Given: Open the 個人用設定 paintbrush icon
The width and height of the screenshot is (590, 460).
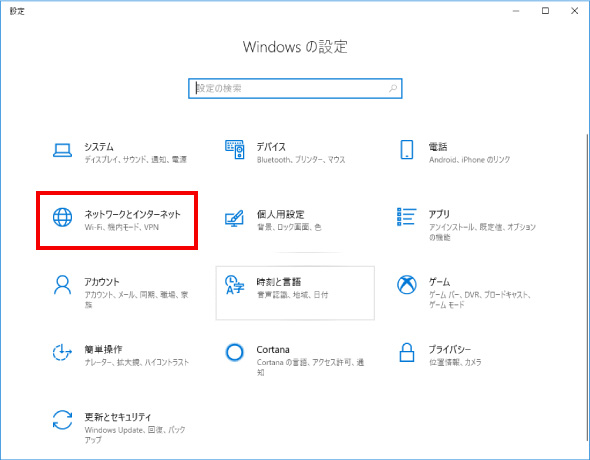Looking at the screenshot, I should coord(234,218).
